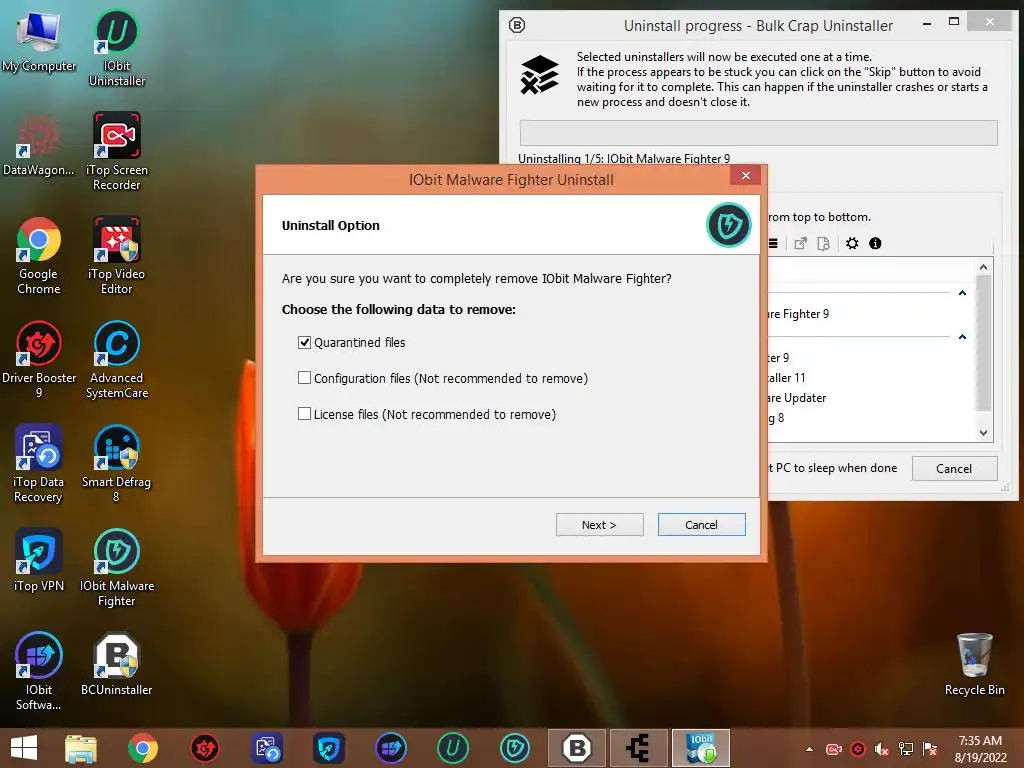Collapse the second list group chevron
The width and height of the screenshot is (1024, 768).
coord(962,337)
